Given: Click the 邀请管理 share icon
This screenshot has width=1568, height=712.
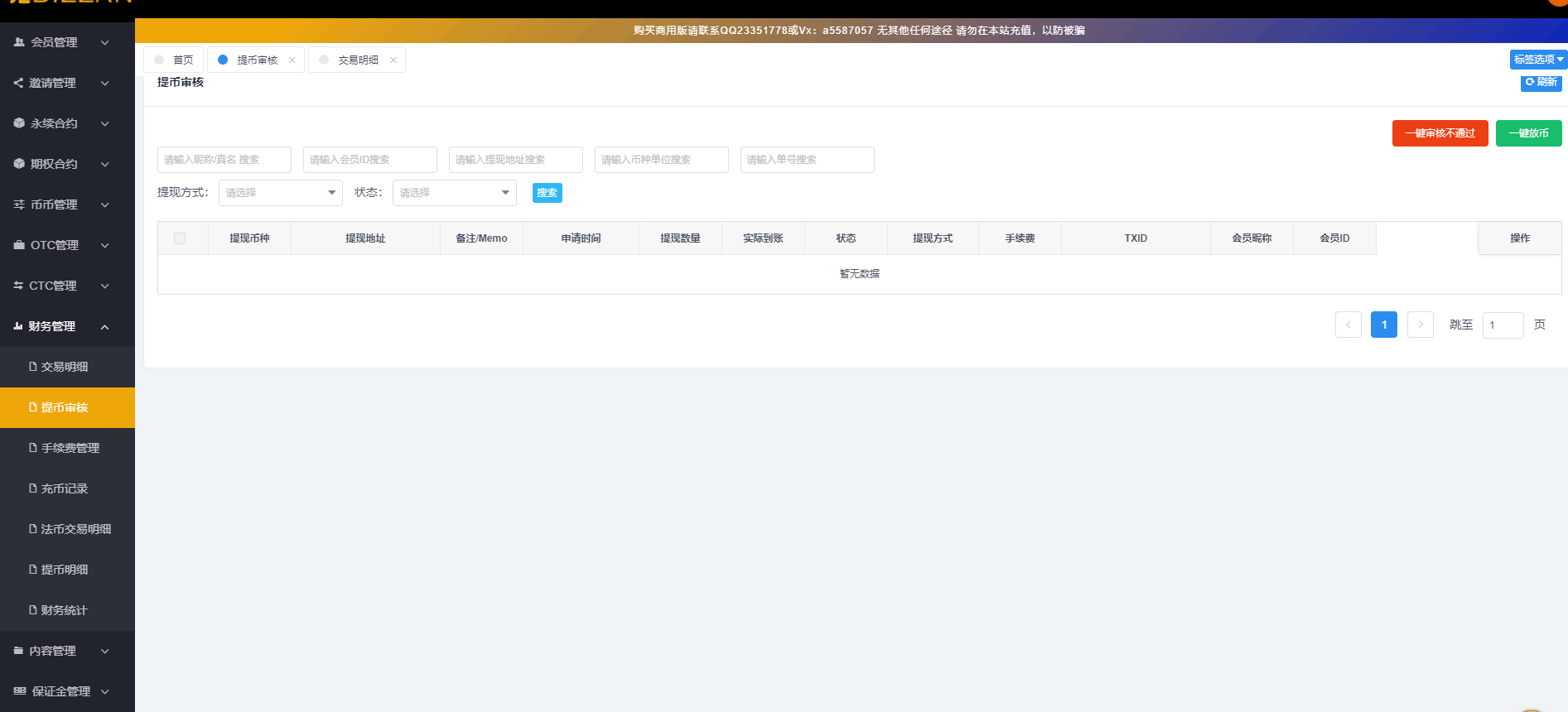Looking at the screenshot, I should (x=18, y=83).
